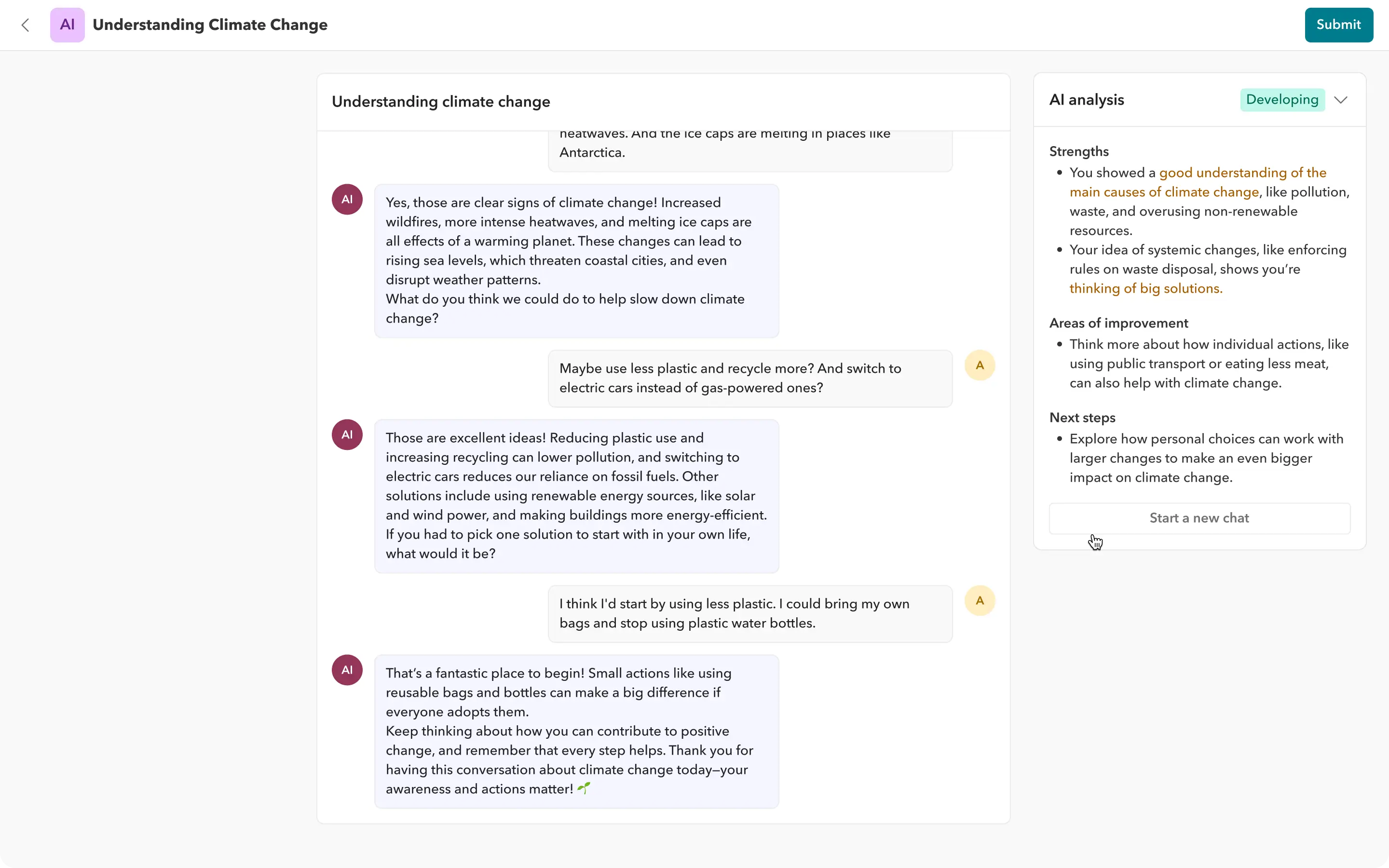
Task: Click the purple AI logo badge
Action: 67,25
